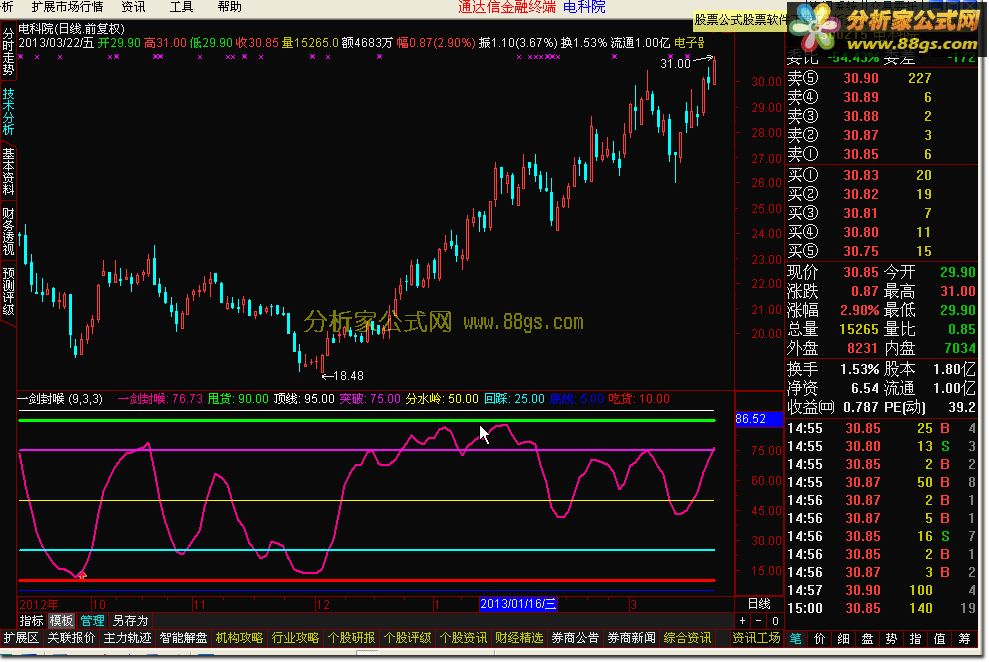Click the 管理 button below chart

coord(93,621)
